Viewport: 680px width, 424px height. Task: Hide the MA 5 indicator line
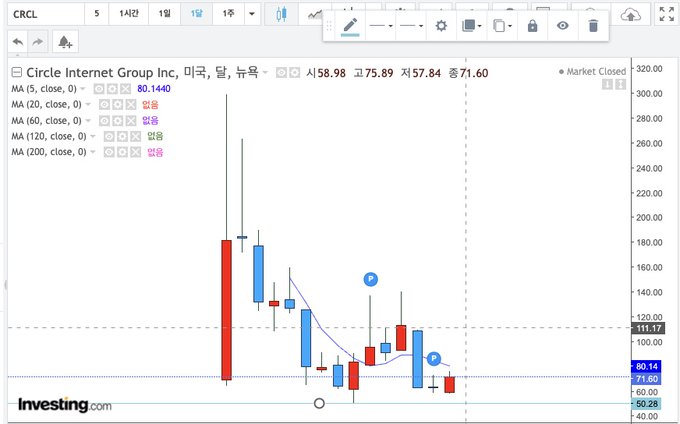tap(99, 89)
